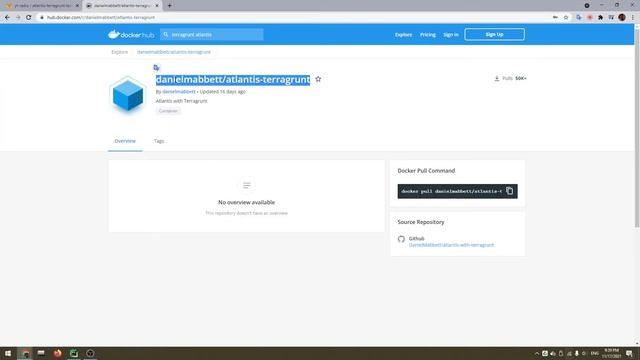
Task: Open the red extension icon
Action: coord(590,18)
